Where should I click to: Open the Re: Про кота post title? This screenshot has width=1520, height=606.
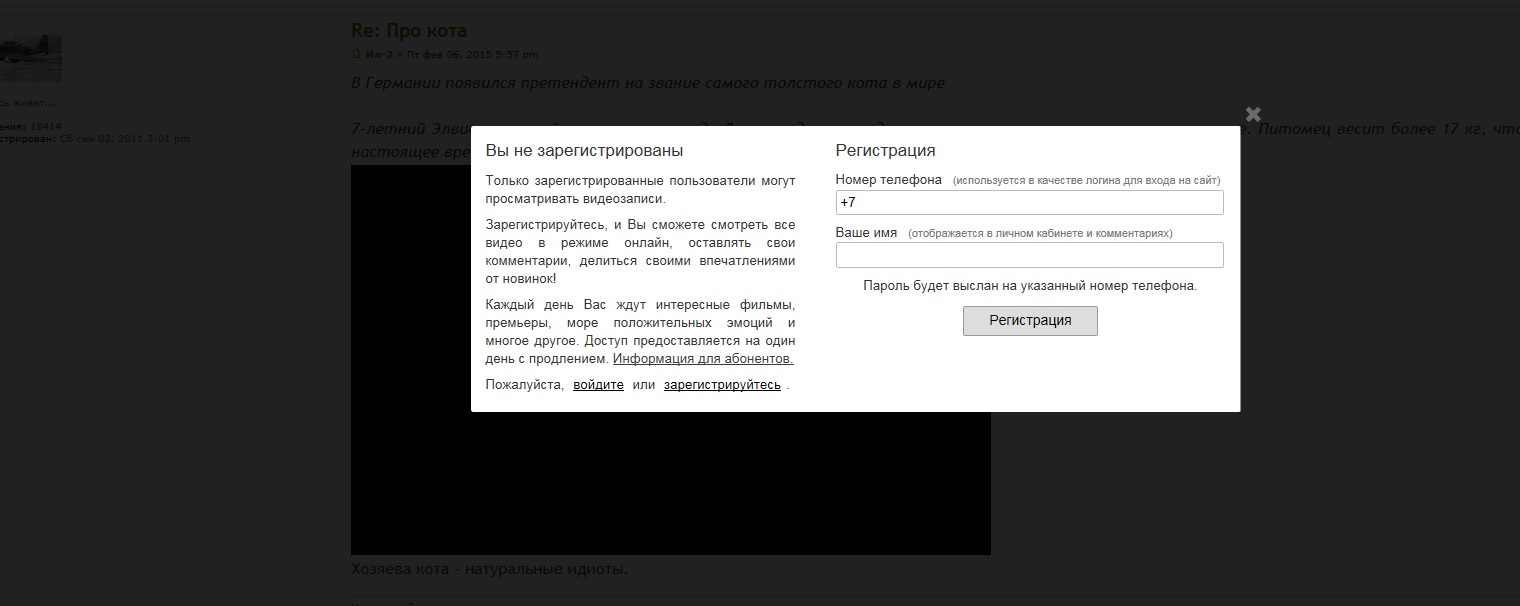(409, 31)
